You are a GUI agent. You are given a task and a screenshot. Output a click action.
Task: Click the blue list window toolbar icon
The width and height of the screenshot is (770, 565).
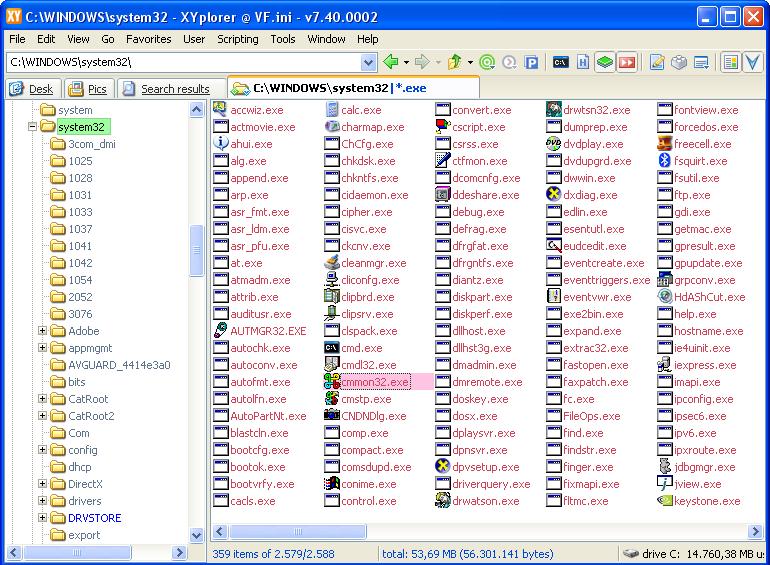point(701,62)
